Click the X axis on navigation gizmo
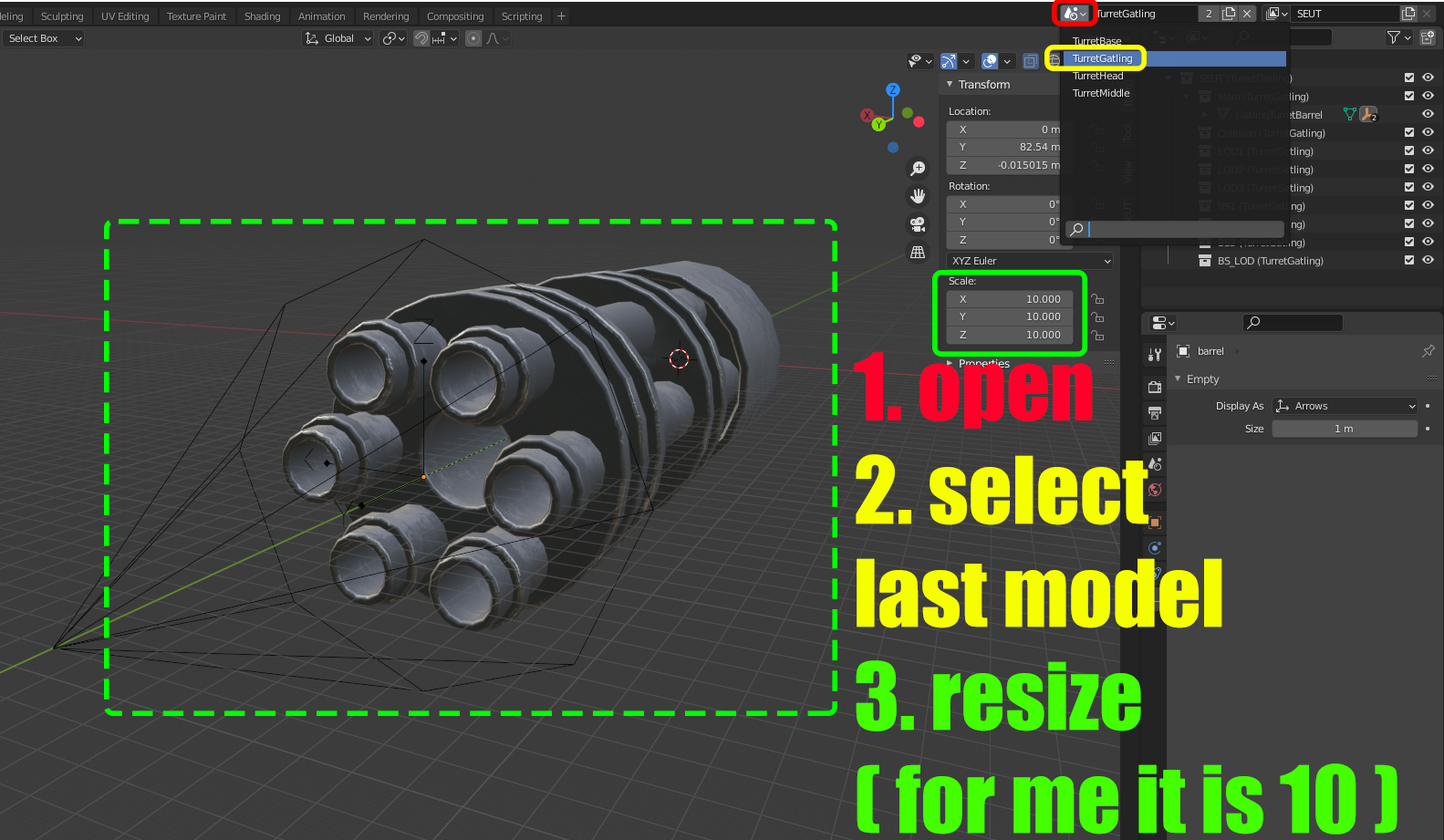Image resolution: width=1444 pixels, height=840 pixels. [x=867, y=115]
